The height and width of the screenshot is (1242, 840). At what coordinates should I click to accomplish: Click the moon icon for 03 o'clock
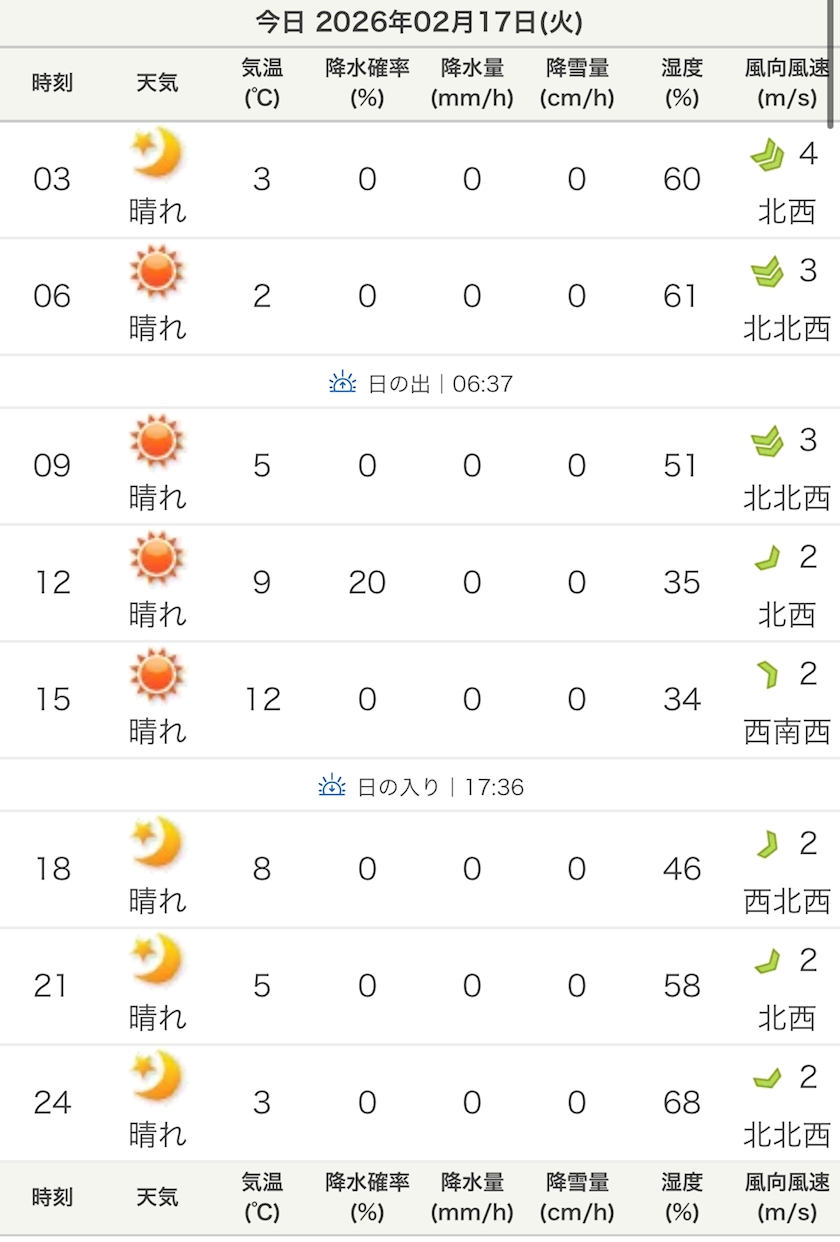pyautogui.click(x=157, y=153)
